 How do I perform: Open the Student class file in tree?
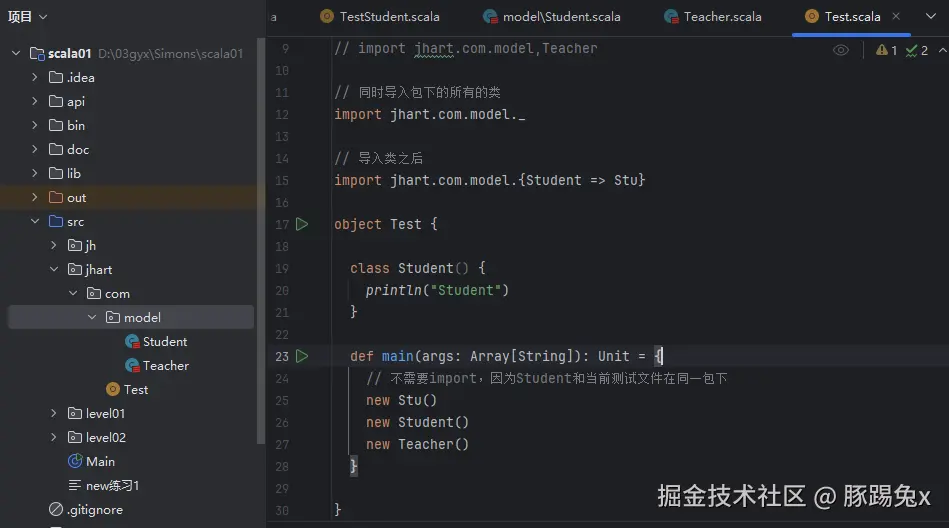pyautogui.click(x=156, y=342)
